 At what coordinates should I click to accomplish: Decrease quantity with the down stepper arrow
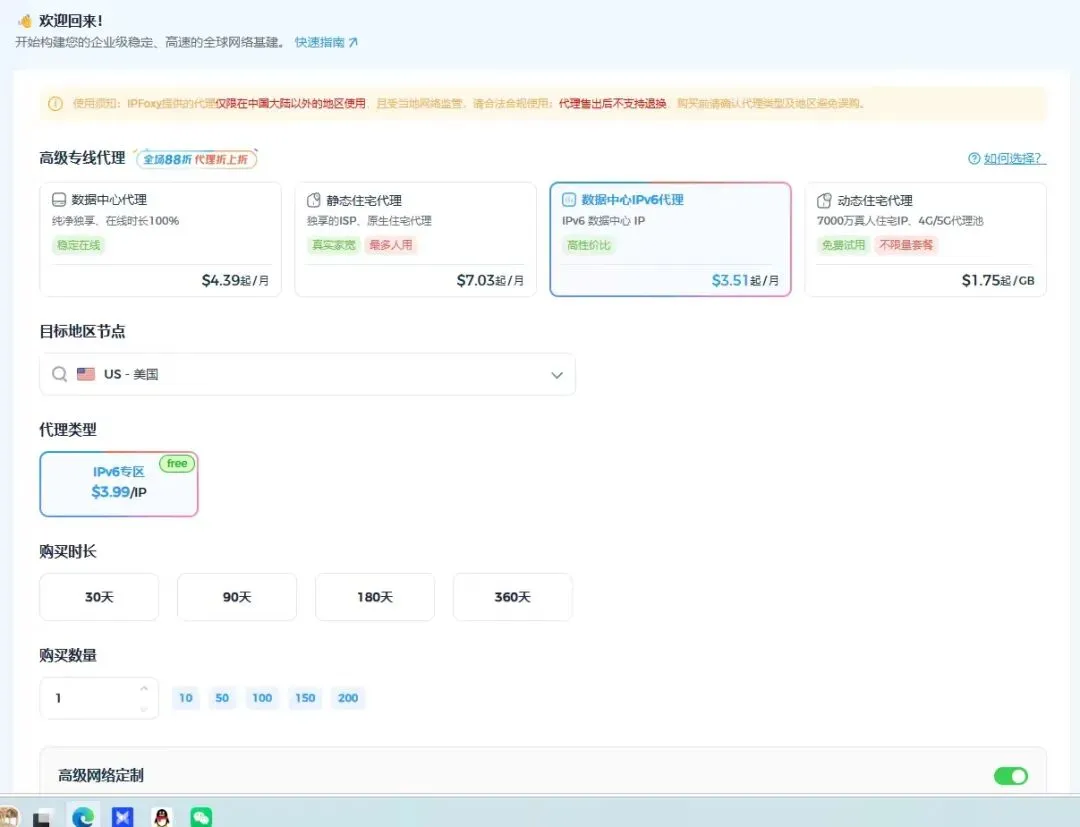tap(144, 709)
